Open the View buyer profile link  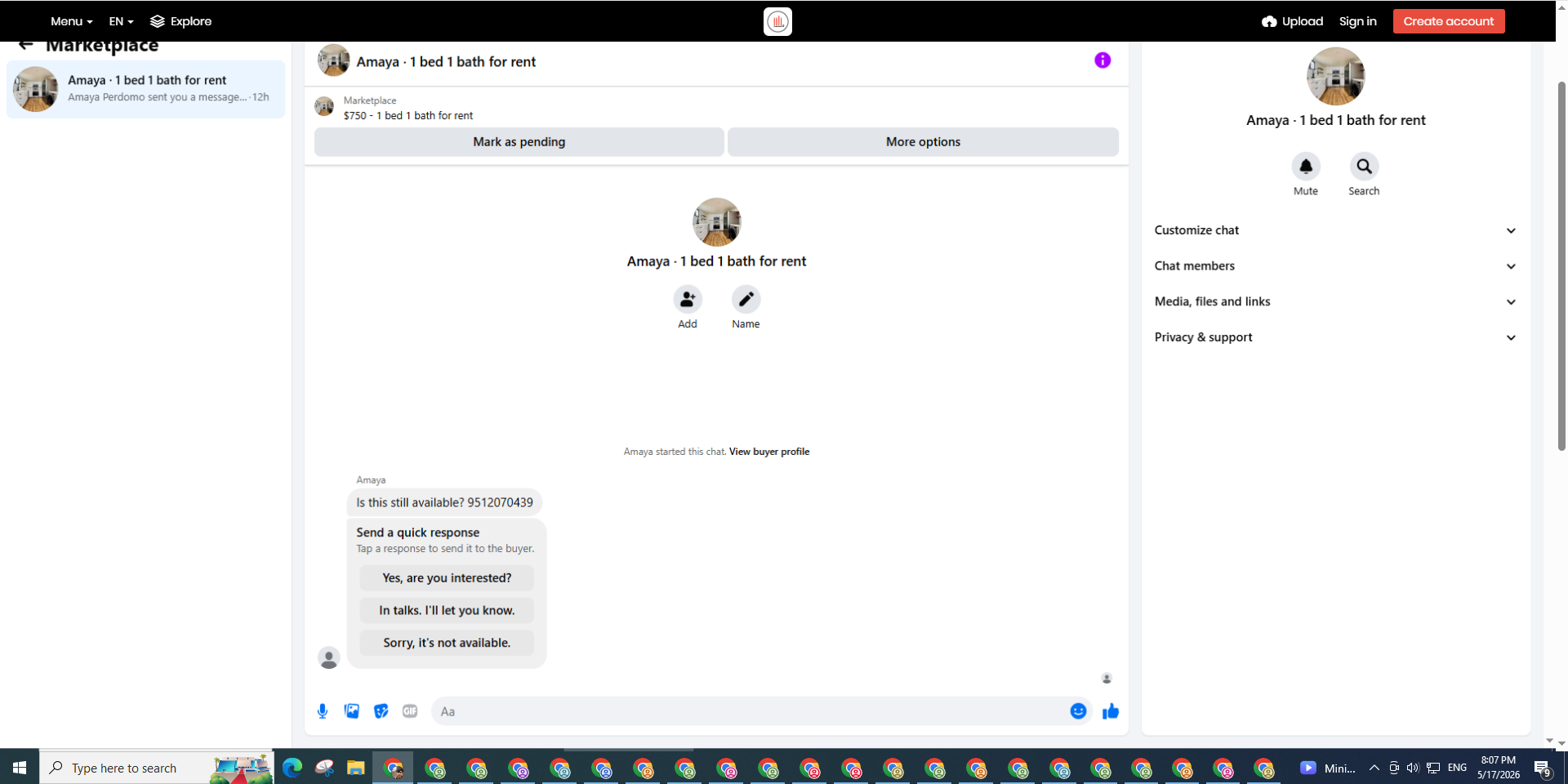[769, 452]
